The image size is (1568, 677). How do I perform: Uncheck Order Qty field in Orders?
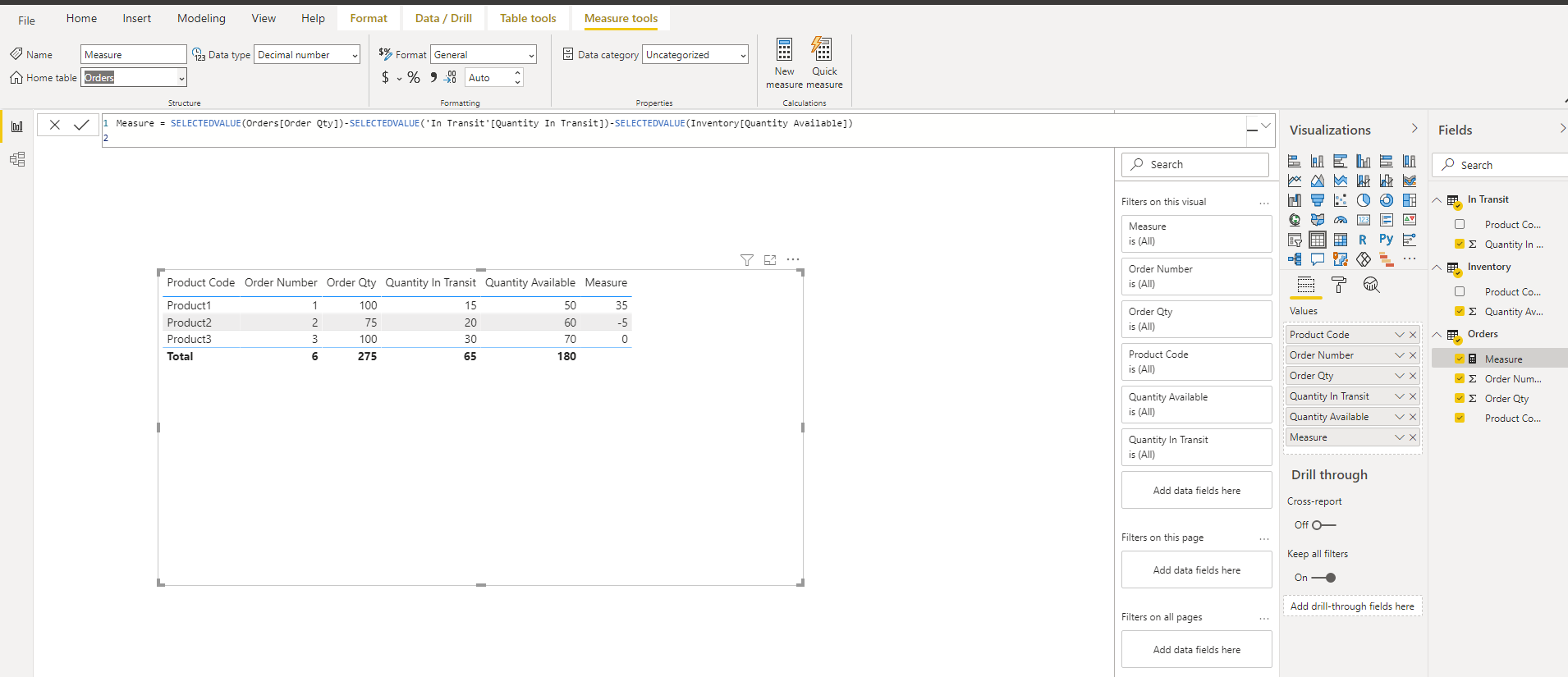coord(1460,398)
